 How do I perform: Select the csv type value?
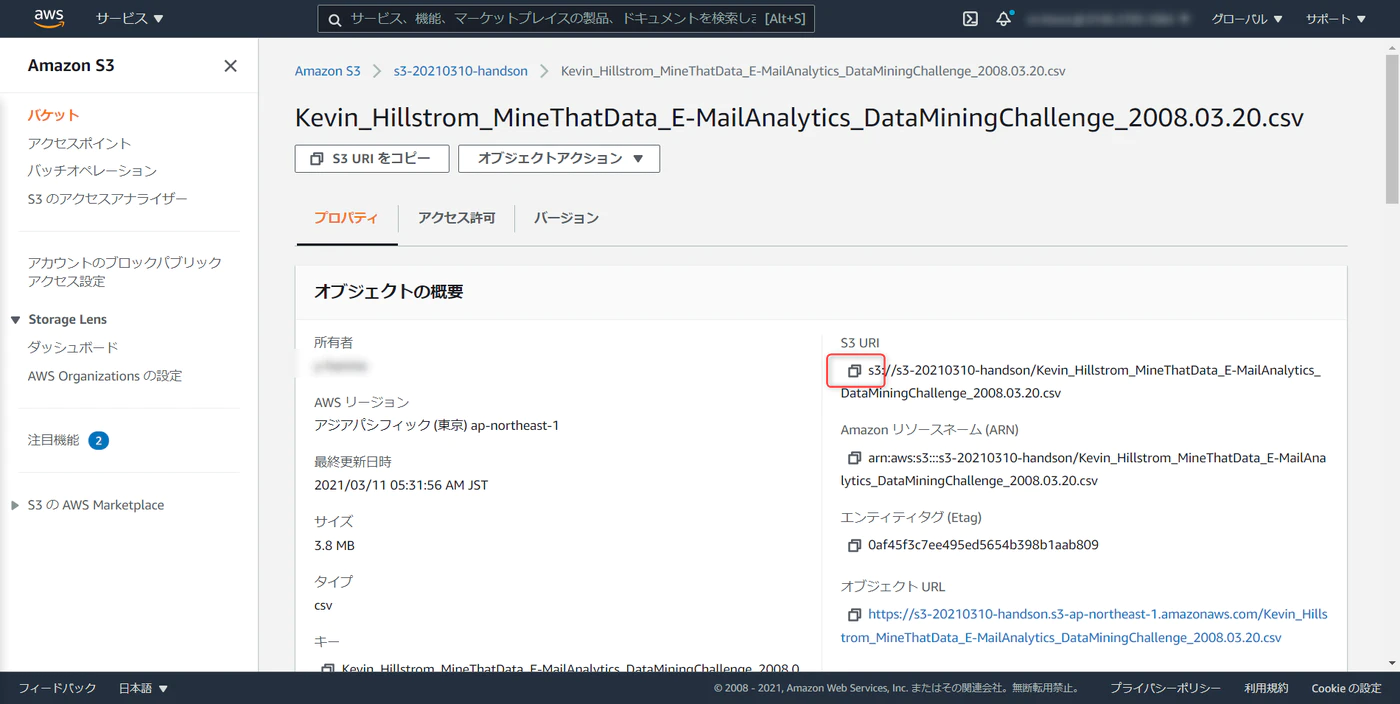click(323, 606)
